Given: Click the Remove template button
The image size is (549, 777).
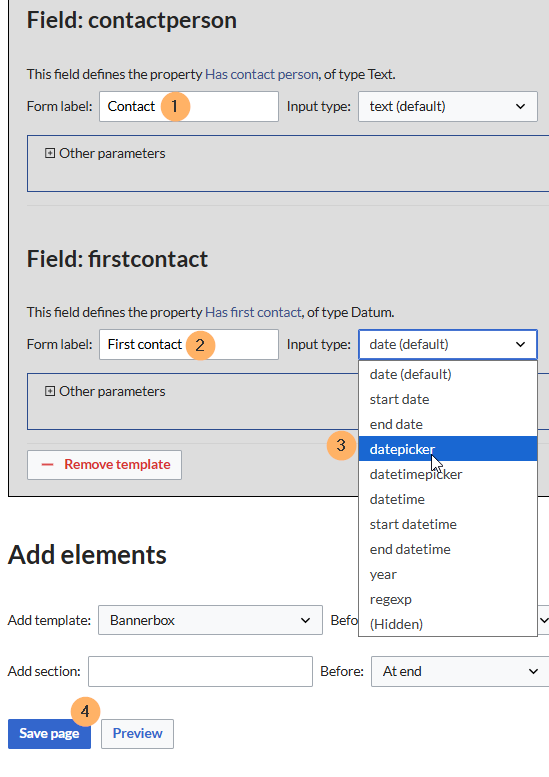Looking at the screenshot, I should pos(105,465).
